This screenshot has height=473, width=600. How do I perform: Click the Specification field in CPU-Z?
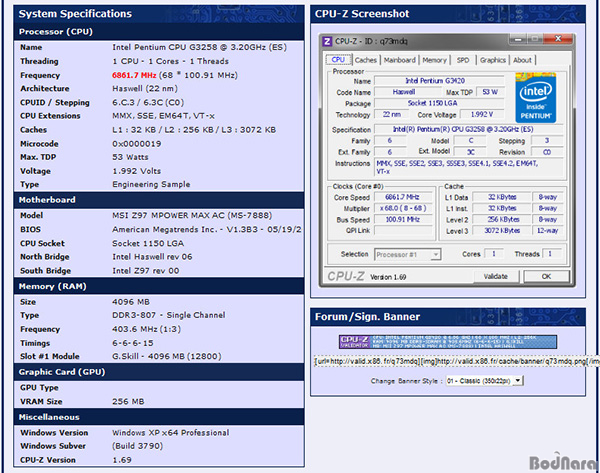point(468,129)
